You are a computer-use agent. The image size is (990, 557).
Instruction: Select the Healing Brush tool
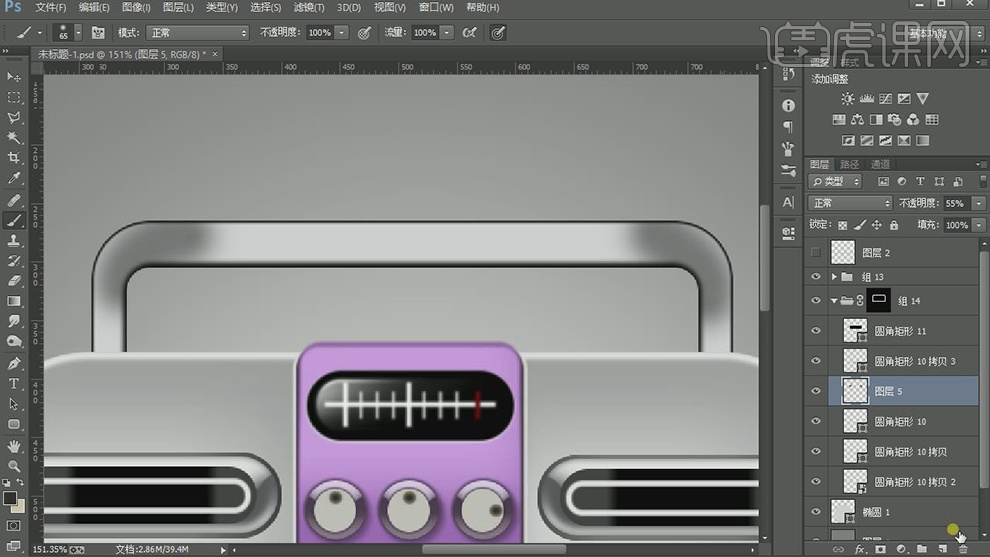[x=13, y=200]
